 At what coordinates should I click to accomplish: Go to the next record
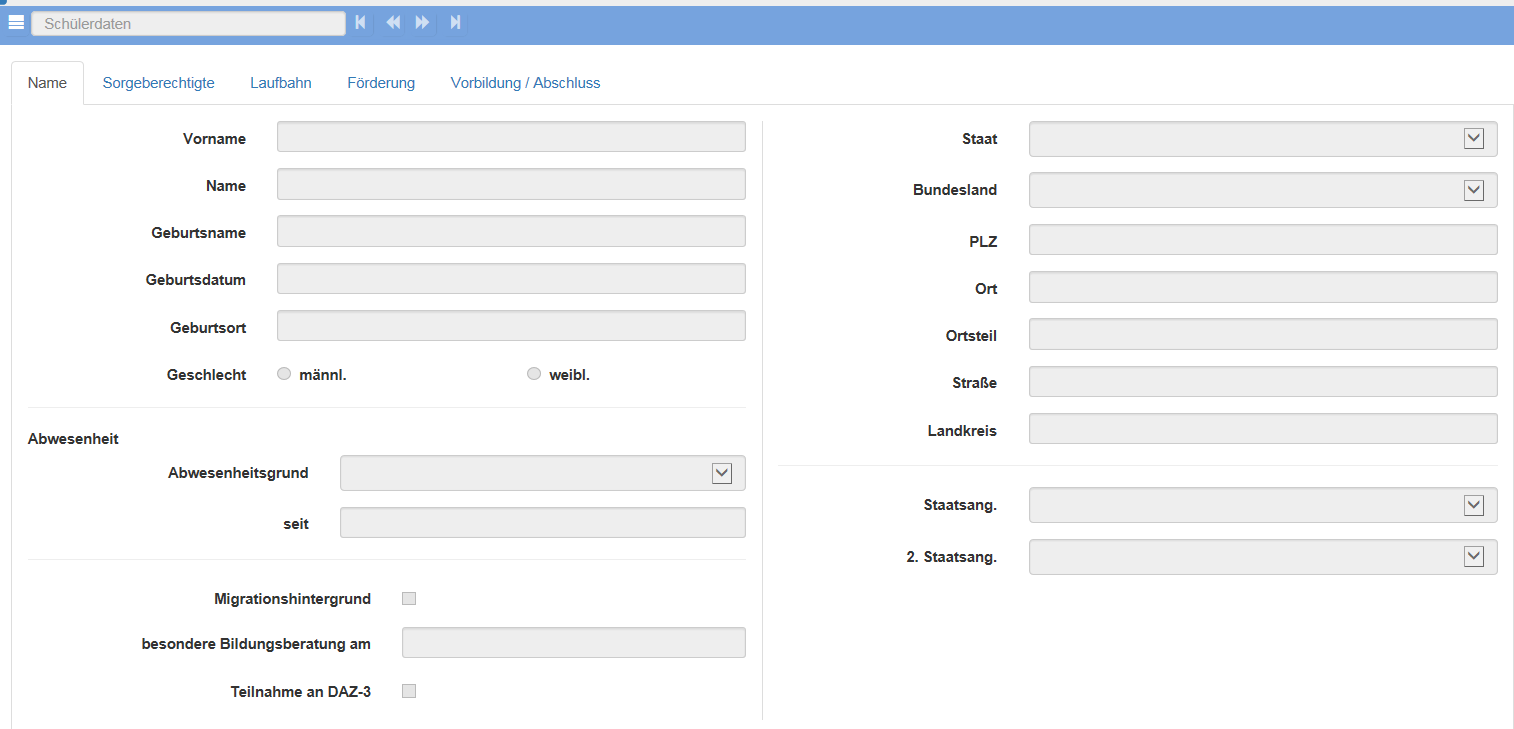point(423,22)
